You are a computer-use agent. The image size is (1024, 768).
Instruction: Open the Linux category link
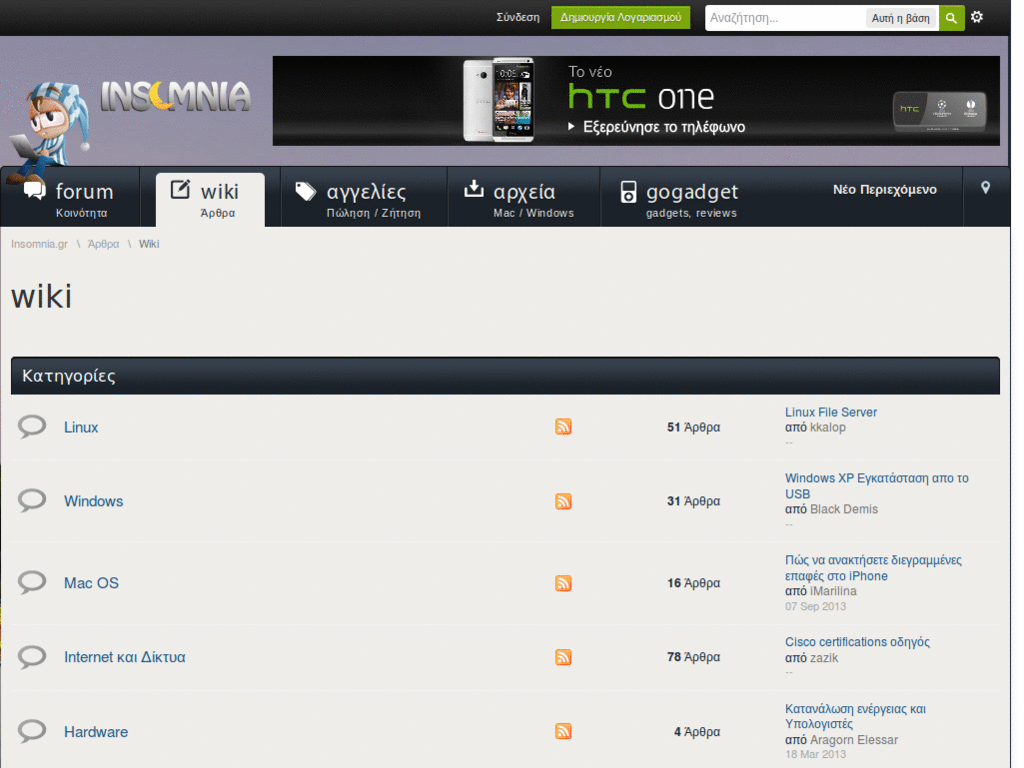click(x=81, y=427)
